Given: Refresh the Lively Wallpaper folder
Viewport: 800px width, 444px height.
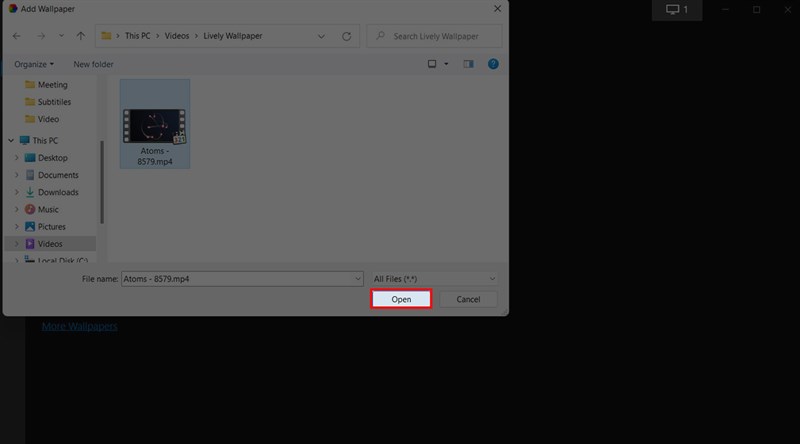Looking at the screenshot, I should (346, 36).
